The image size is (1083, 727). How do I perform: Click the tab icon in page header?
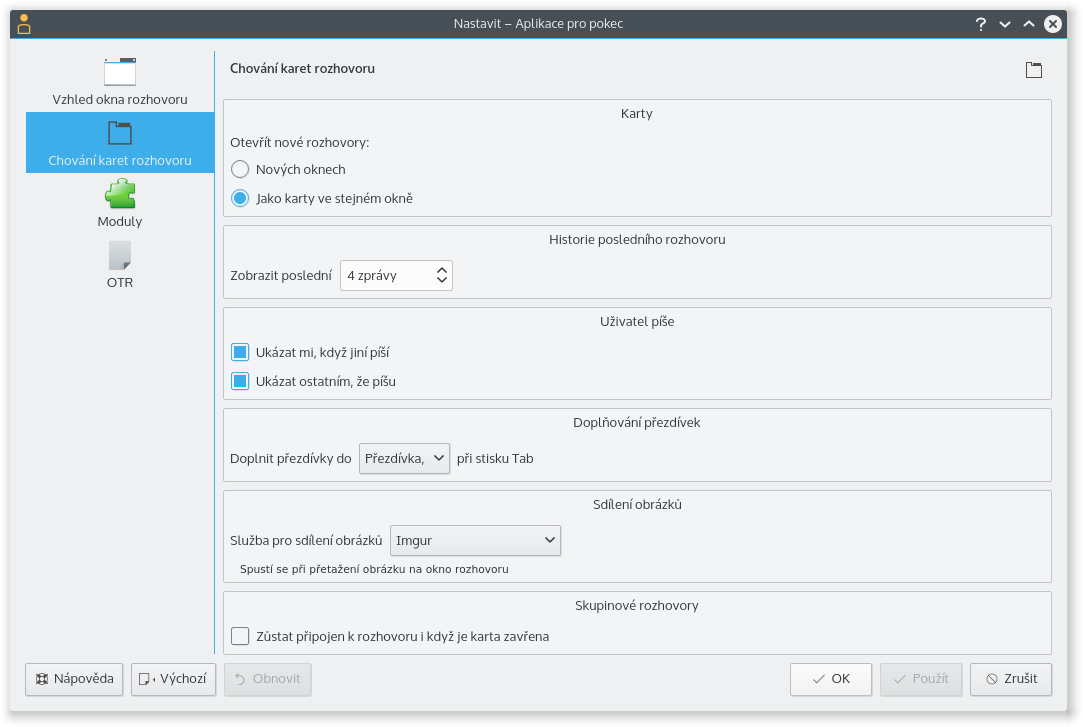1033,70
